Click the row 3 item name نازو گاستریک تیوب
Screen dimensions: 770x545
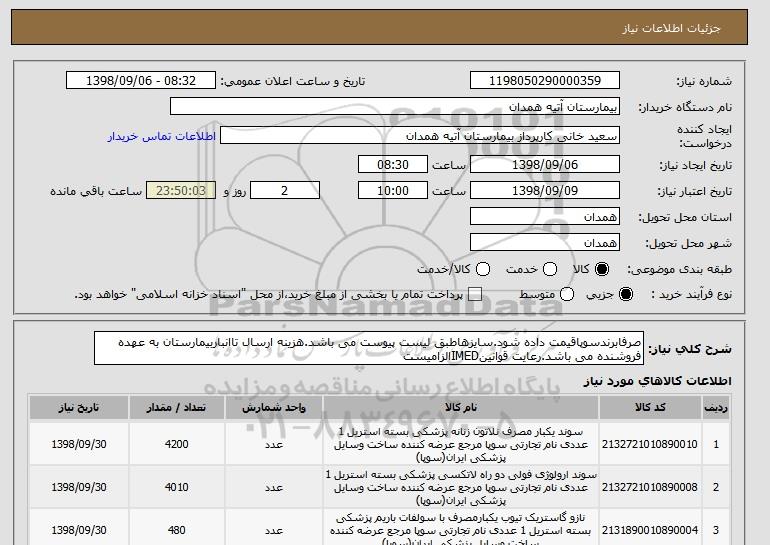coord(461,530)
